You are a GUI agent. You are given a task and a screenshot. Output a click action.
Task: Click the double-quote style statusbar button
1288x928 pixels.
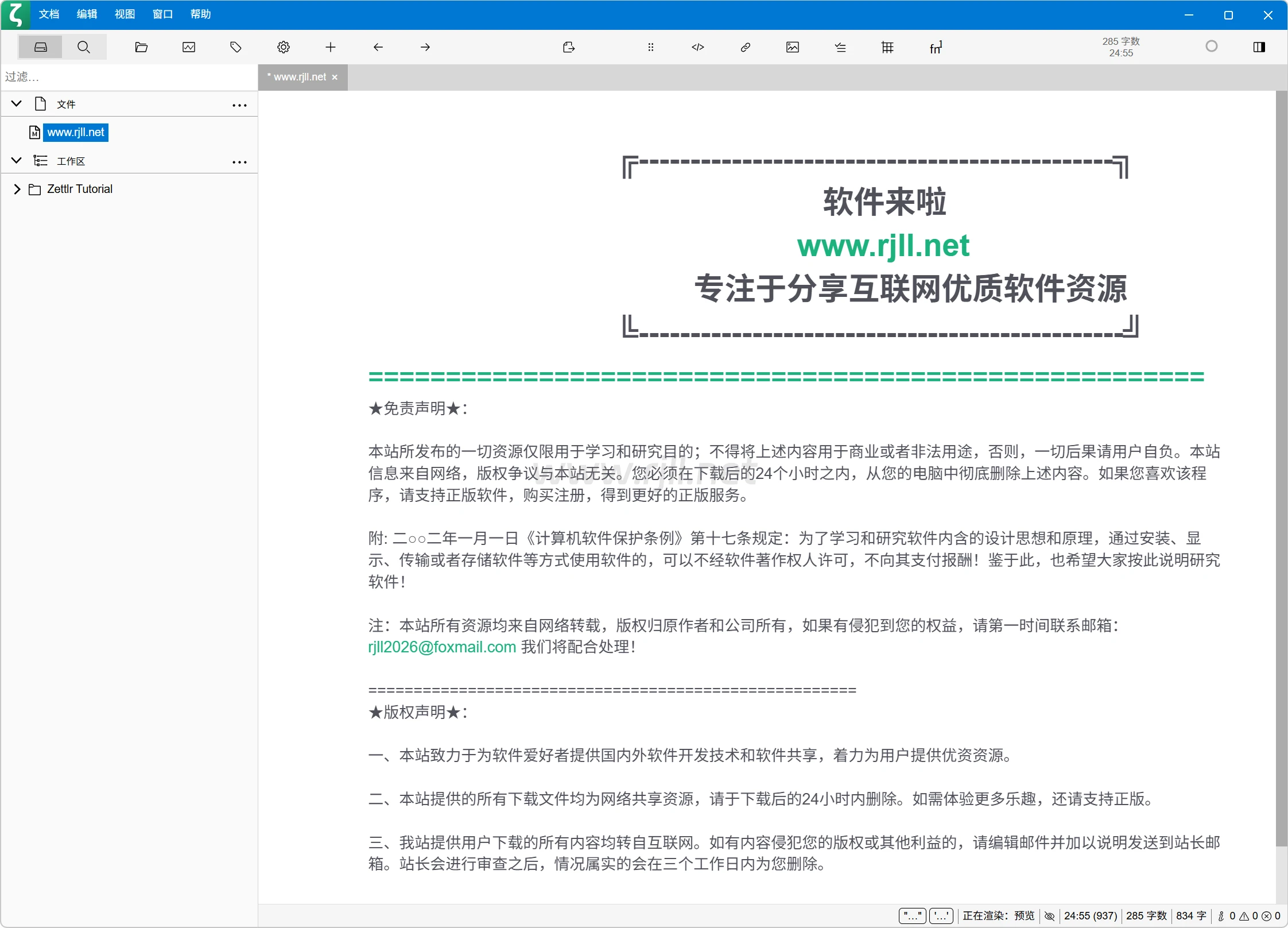tap(911, 916)
